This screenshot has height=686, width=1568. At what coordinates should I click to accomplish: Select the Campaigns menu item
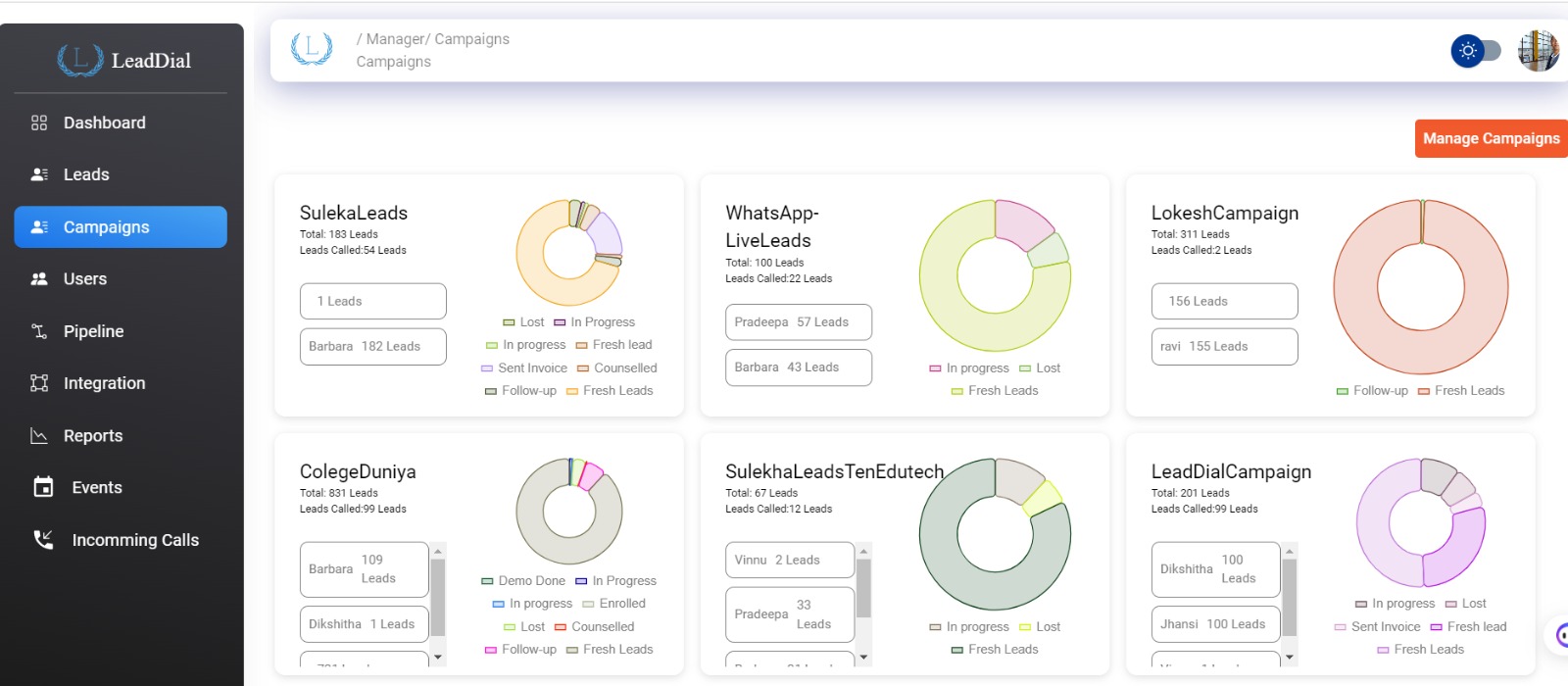click(121, 226)
